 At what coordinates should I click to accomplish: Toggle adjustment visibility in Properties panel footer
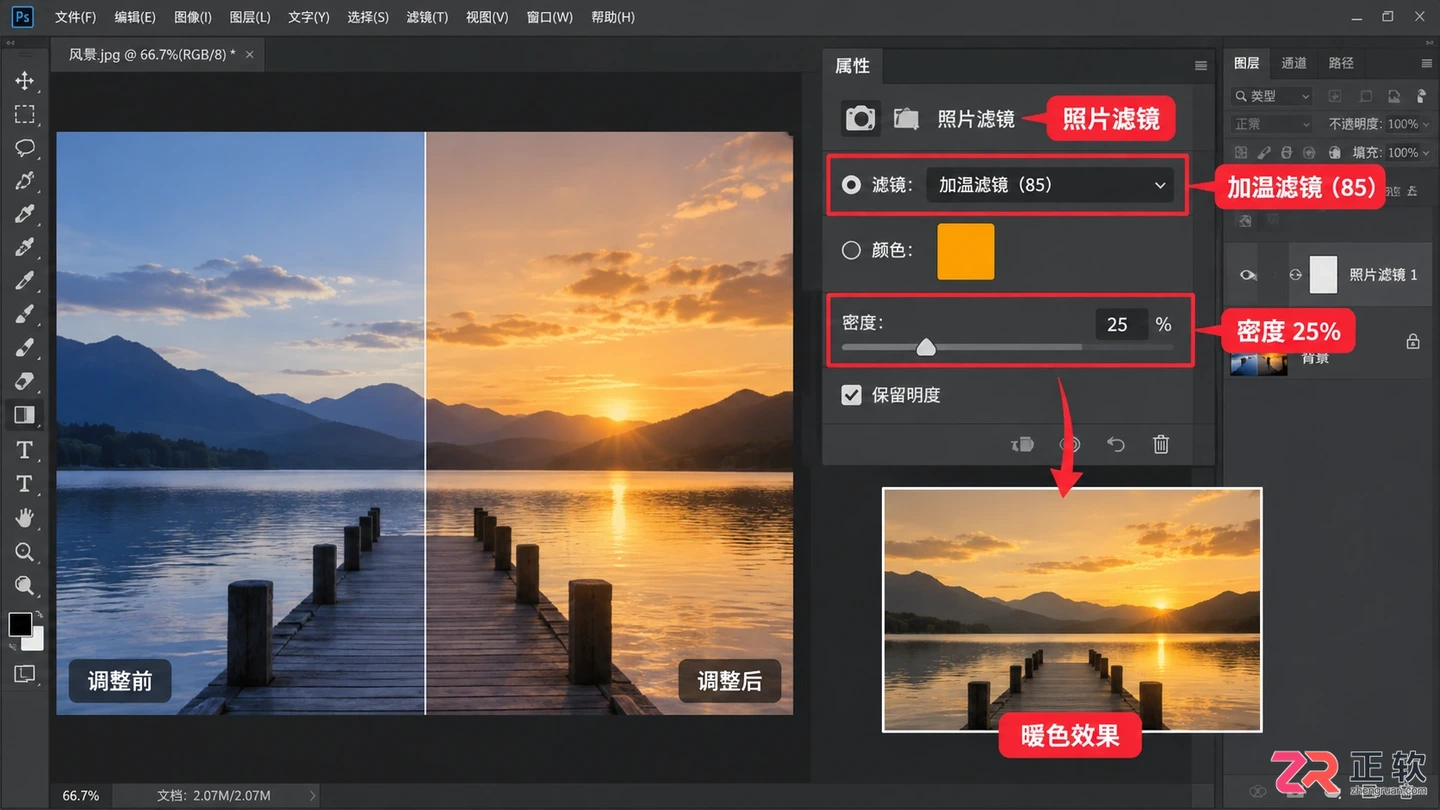(x=1070, y=445)
